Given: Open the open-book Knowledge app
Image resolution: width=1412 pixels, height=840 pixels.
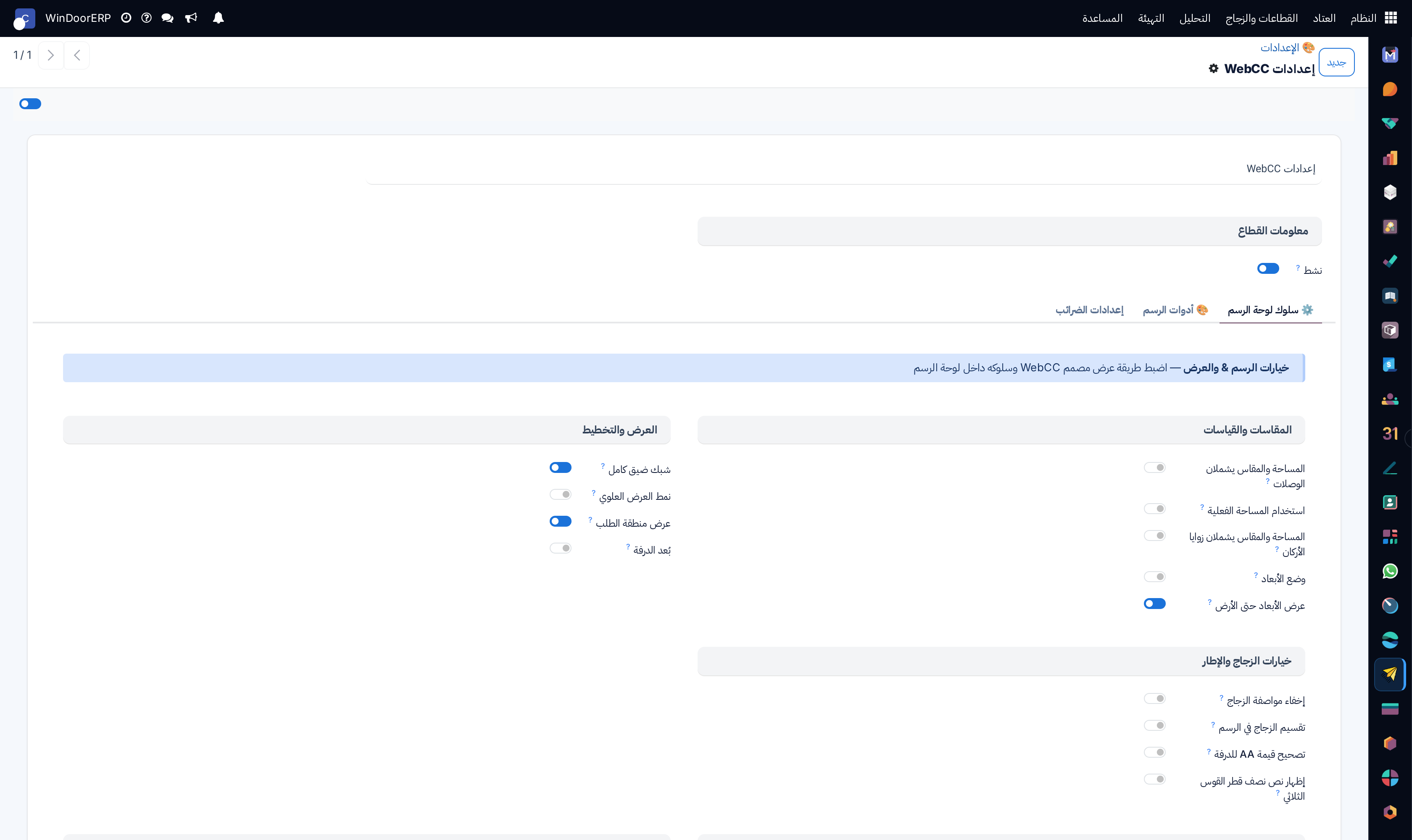Looking at the screenshot, I should 1390,296.
